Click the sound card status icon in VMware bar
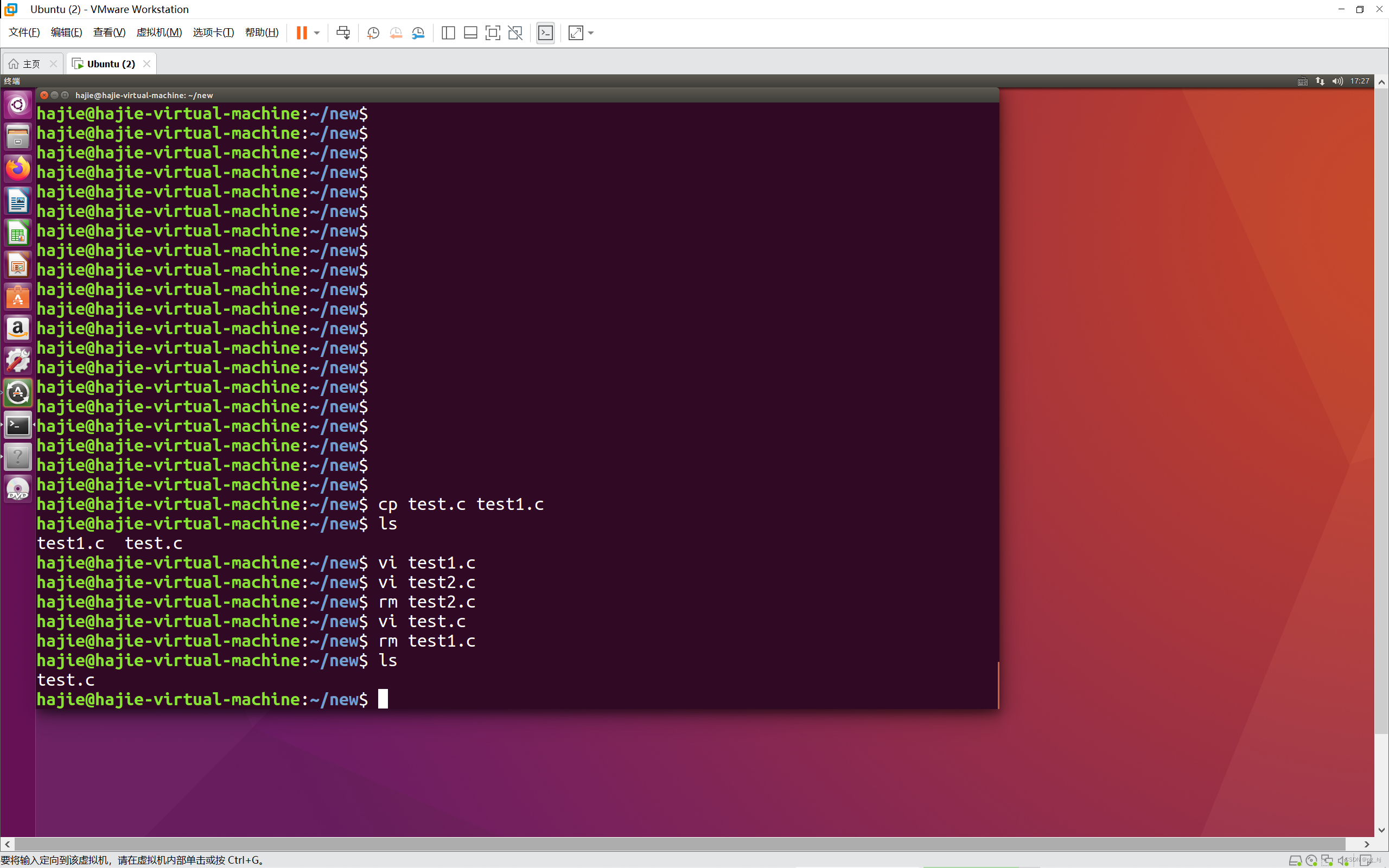The image size is (1389, 868). 1342,860
